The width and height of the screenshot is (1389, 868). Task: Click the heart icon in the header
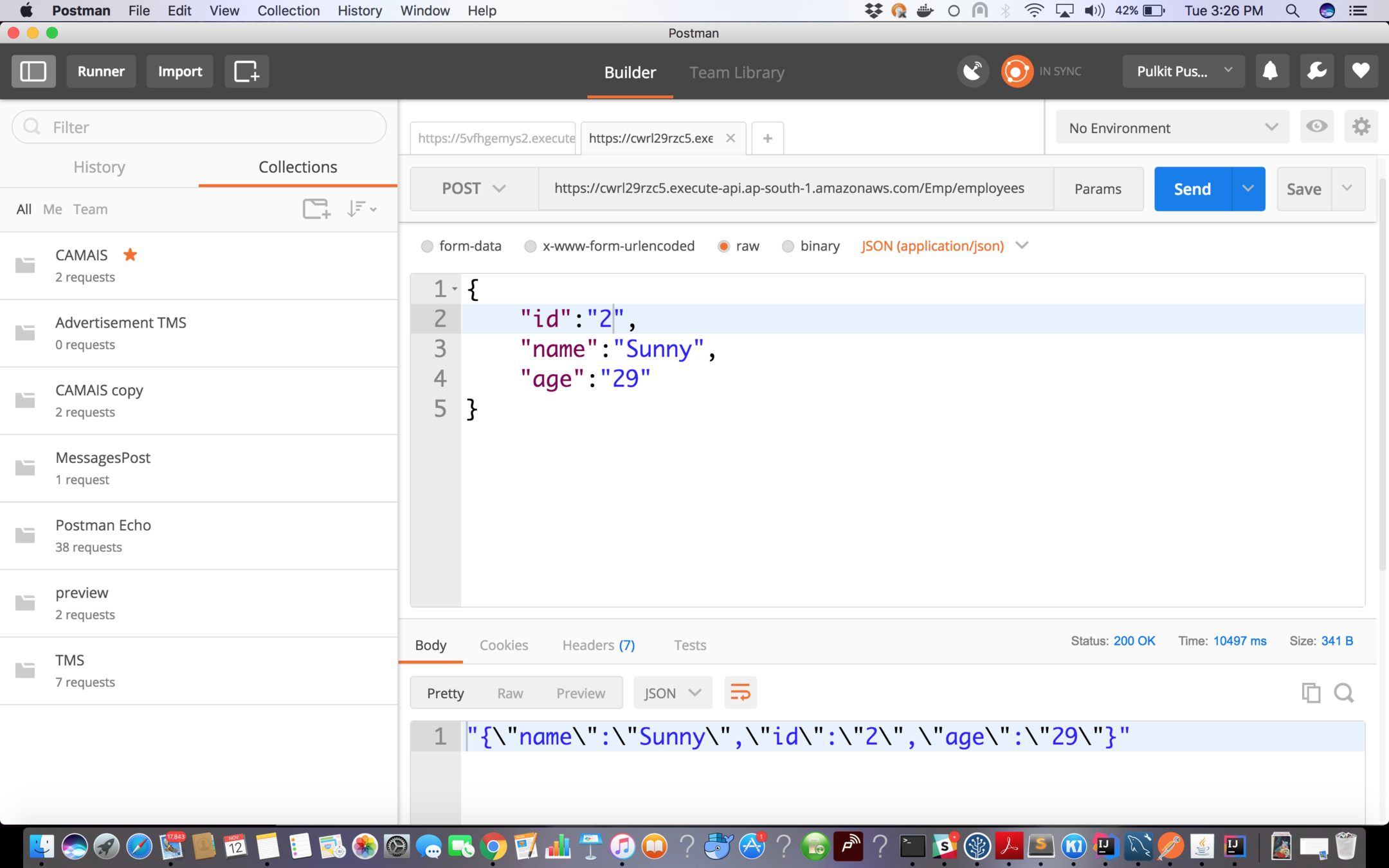click(x=1360, y=71)
